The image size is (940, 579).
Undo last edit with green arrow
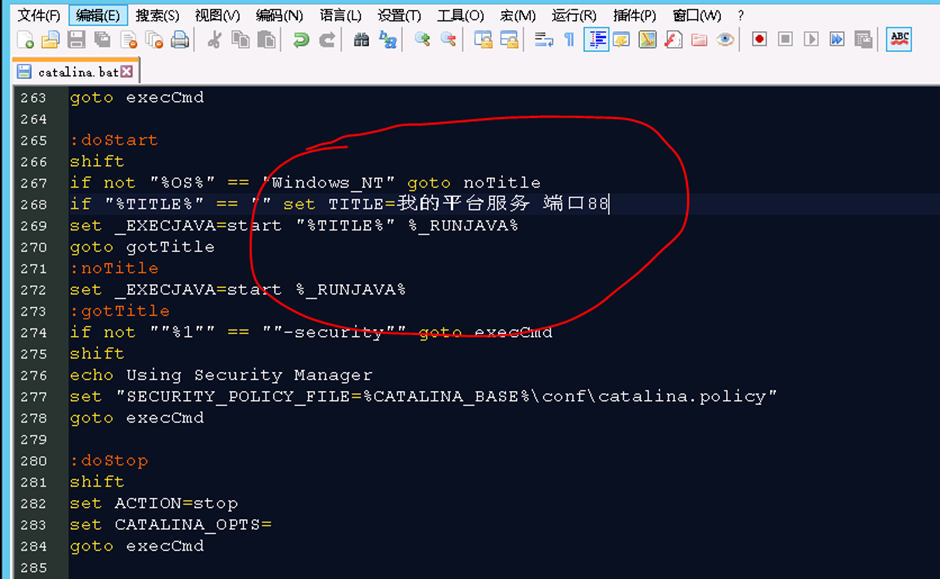300,40
